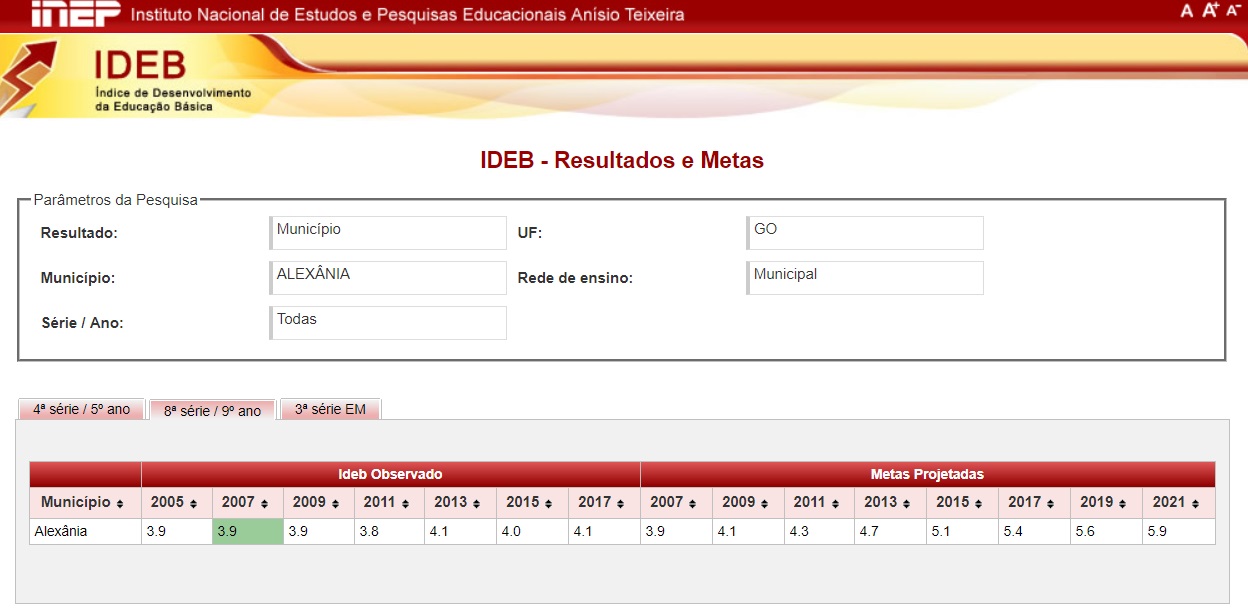Click the 5.6 projected value for 2019
The height and width of the screenshot is (613, 1248).
pyautogui.click(x=1106, y=531)
